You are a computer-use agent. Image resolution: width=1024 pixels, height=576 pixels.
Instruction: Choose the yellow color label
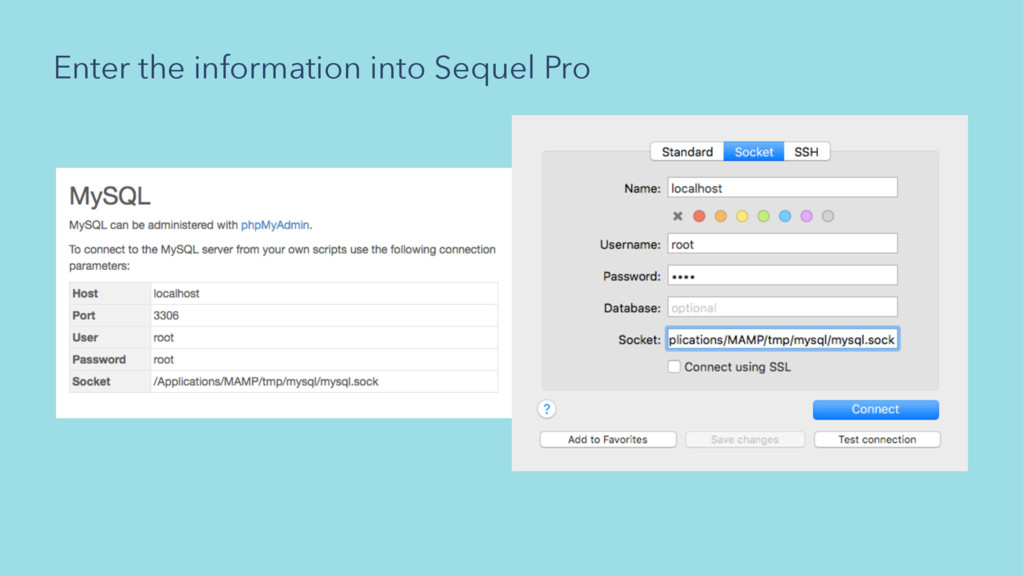pos(742,216)
